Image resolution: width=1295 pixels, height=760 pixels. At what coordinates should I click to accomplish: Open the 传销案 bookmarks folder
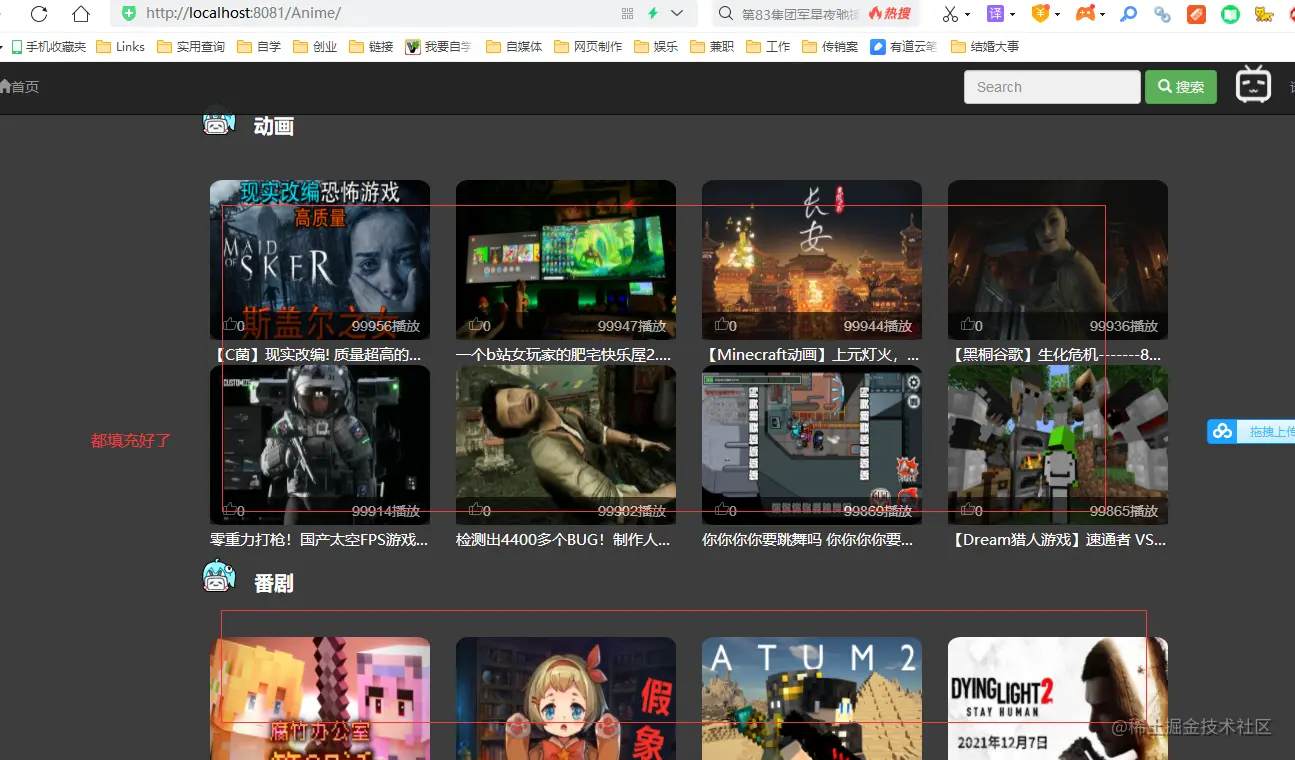pyautogui.click(x=830, y=47)
